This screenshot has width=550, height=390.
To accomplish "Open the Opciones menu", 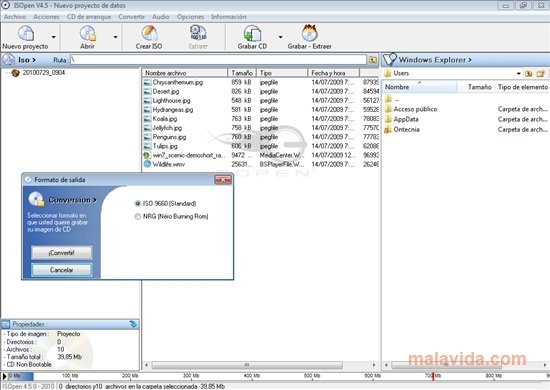I will 190,17.
